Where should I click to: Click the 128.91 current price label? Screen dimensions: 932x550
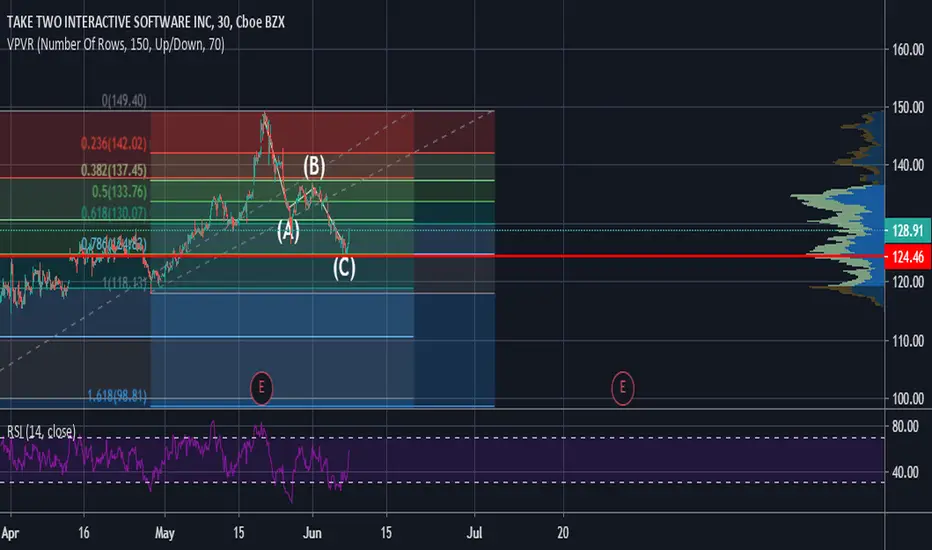[908, 231]
